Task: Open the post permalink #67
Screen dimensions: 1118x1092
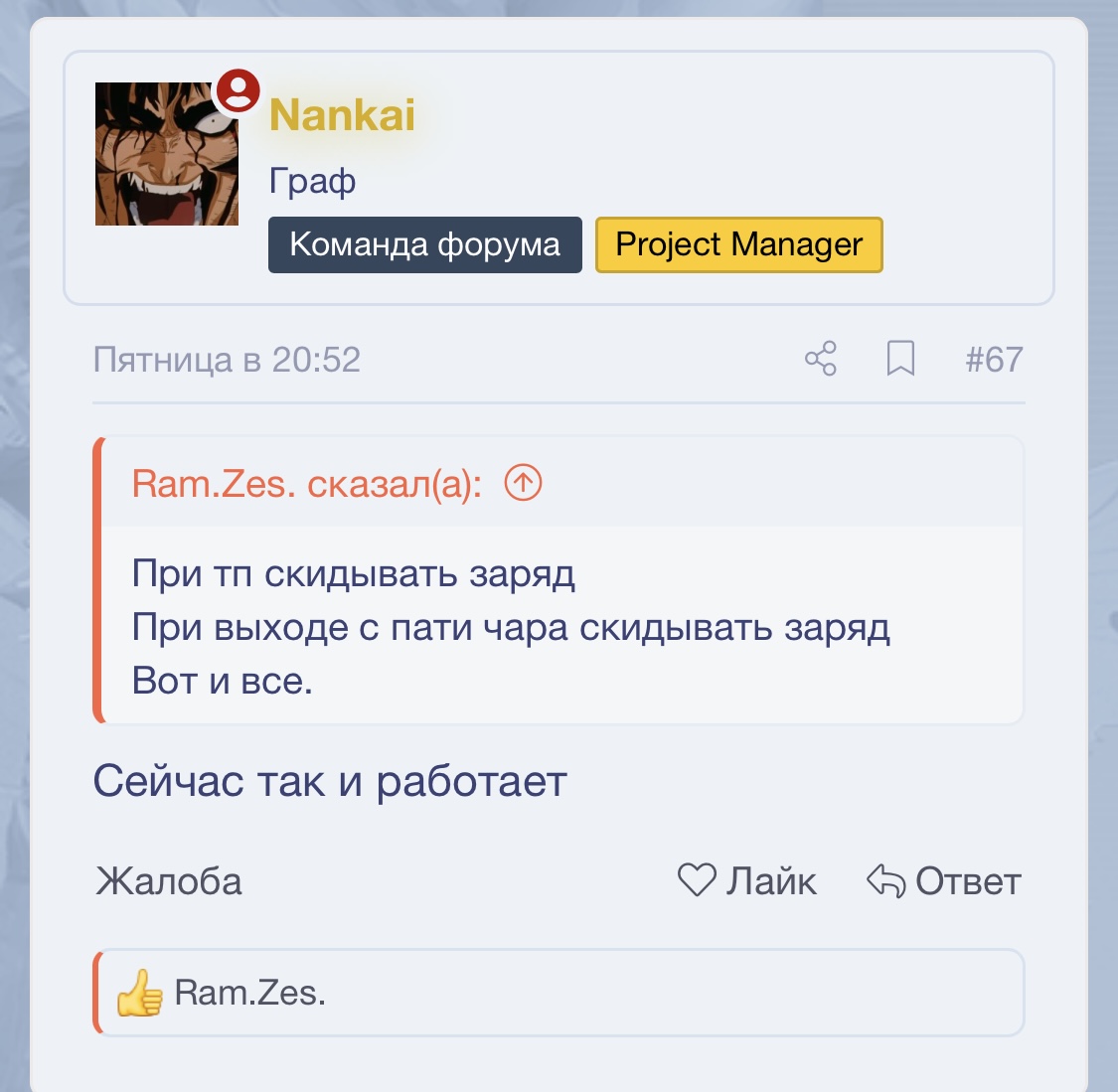Action: [x=994, y=360]
